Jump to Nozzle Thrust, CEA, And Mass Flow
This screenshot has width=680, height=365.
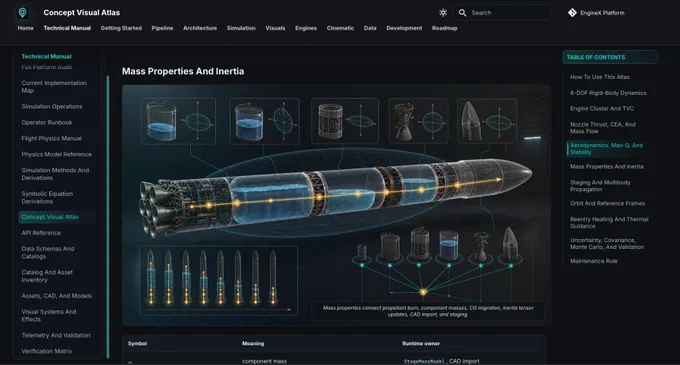point(603,128)
